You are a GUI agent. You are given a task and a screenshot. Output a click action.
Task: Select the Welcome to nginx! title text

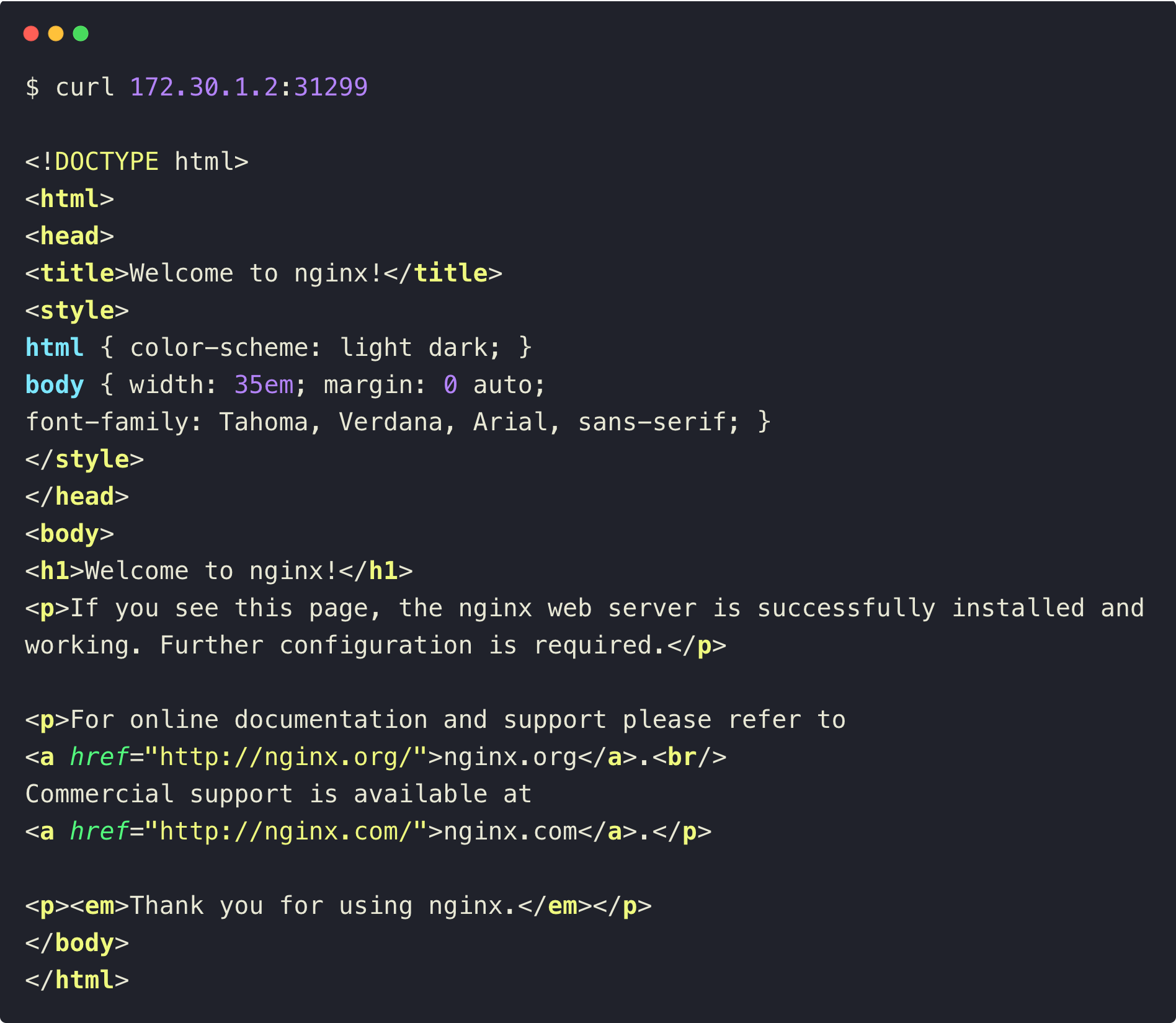coord(256,272)
